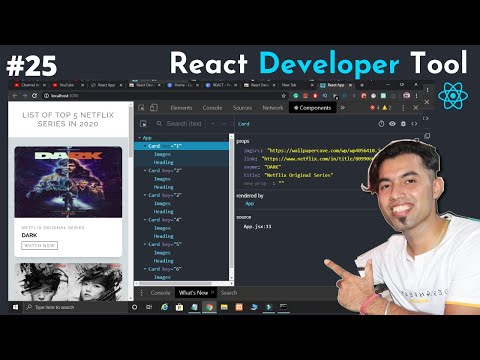Switch to the Sources tab

(x=242, y=108)
